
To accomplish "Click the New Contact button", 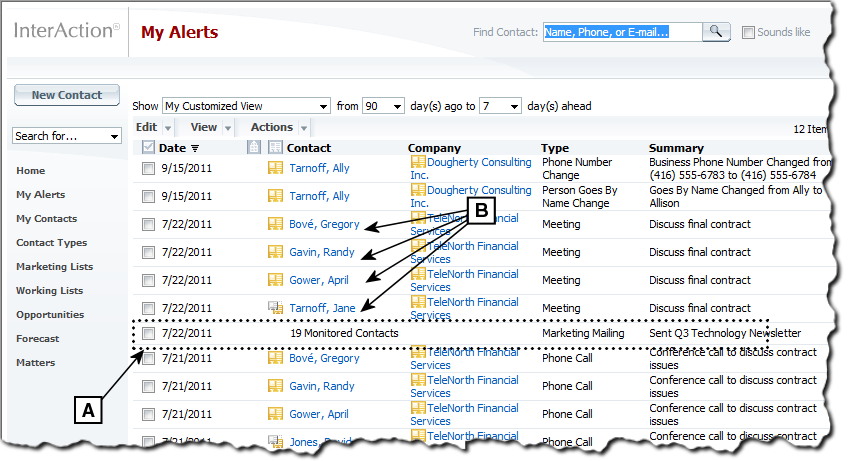I will pyautogui.click(x=67, y=95).
